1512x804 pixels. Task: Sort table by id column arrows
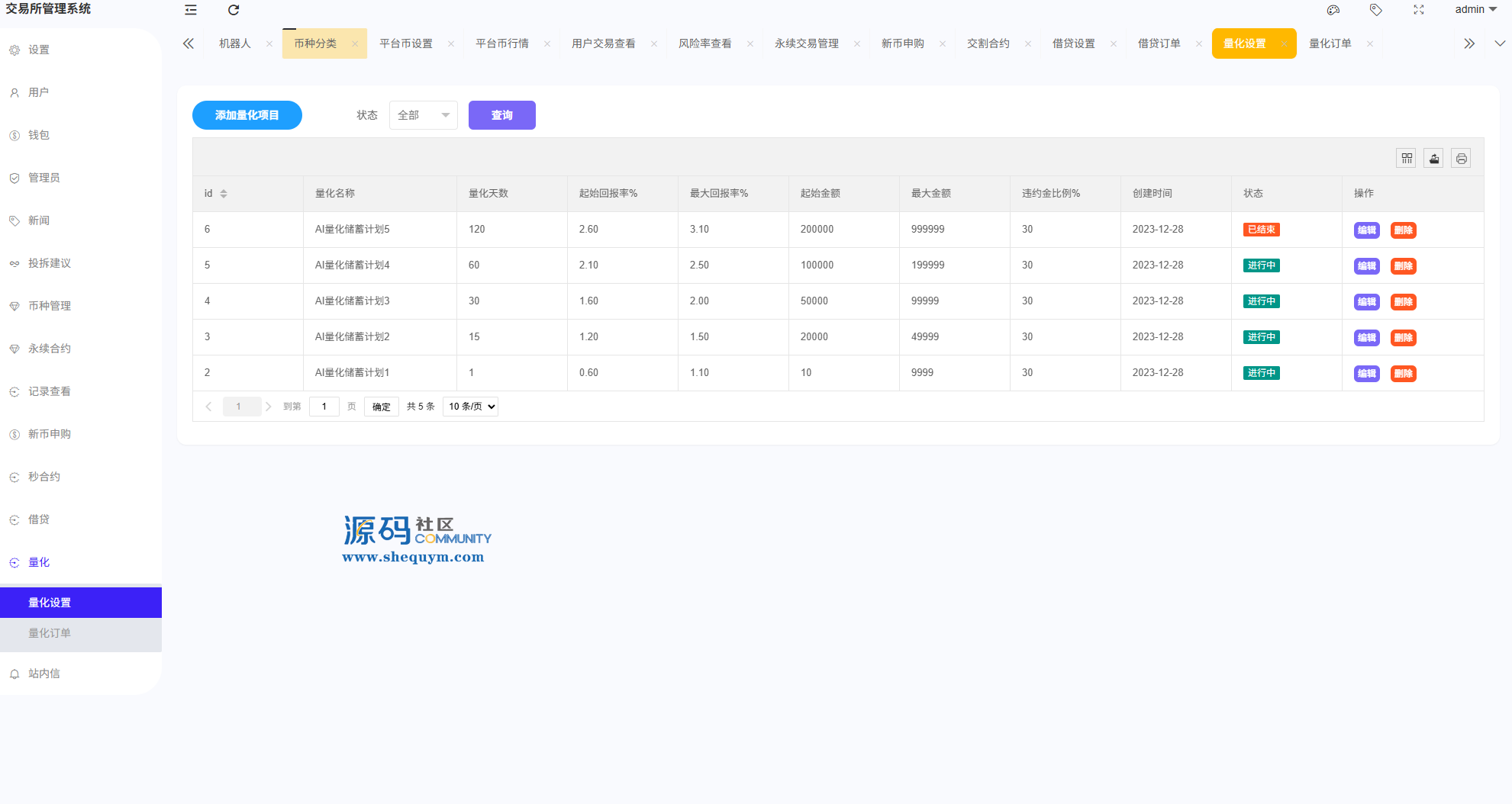tap(224, 194)
